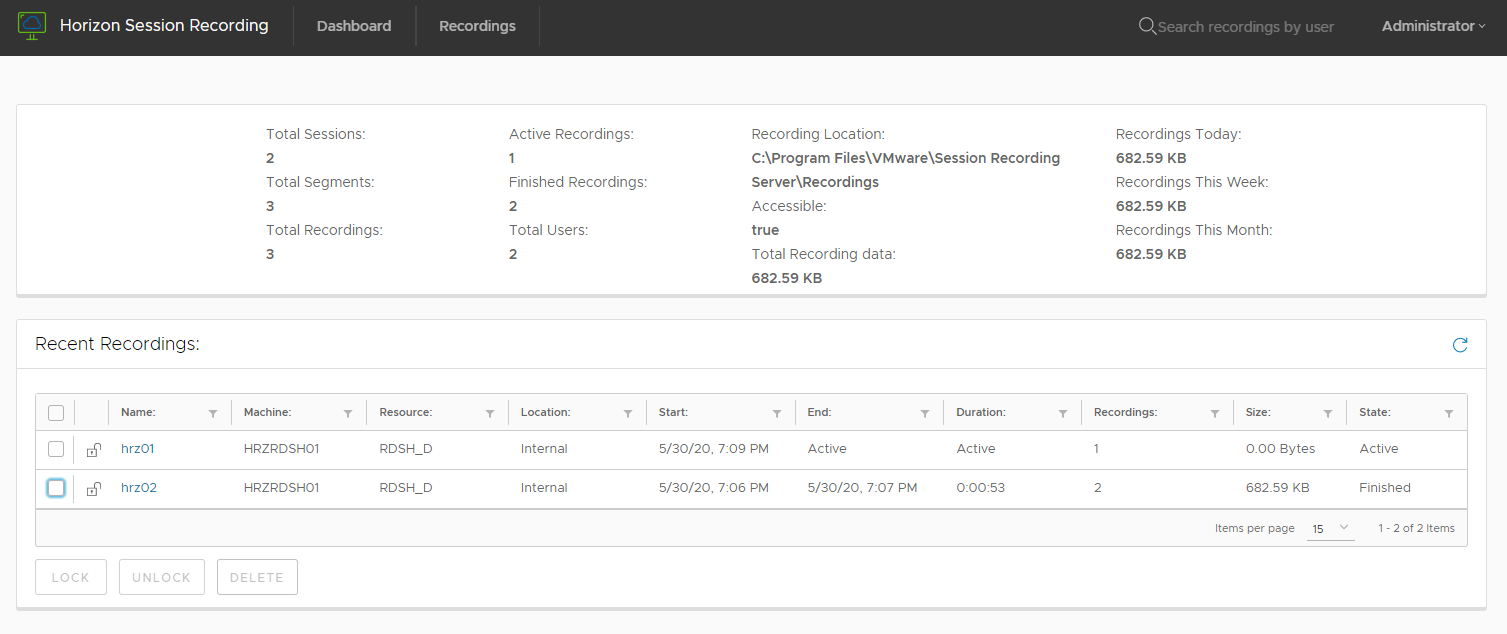Open the Location column filter
The height and width of the screenshot is (634, 1507).
pyautogui.click(x=628, y=413)
